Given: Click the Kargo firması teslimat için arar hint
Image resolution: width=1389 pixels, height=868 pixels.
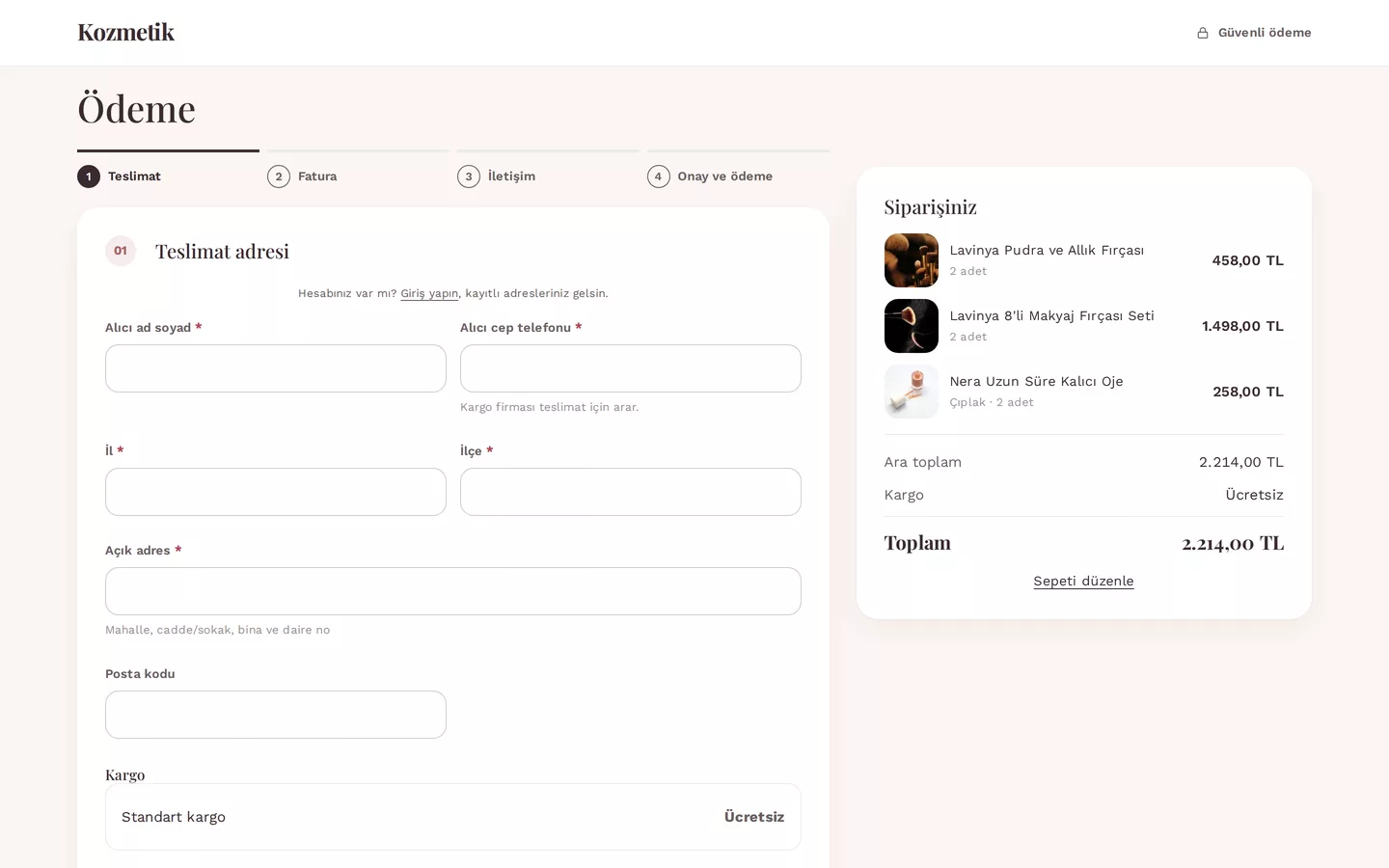Looking at the screenshot, I should pyautogui.click(x=549, y=407).
